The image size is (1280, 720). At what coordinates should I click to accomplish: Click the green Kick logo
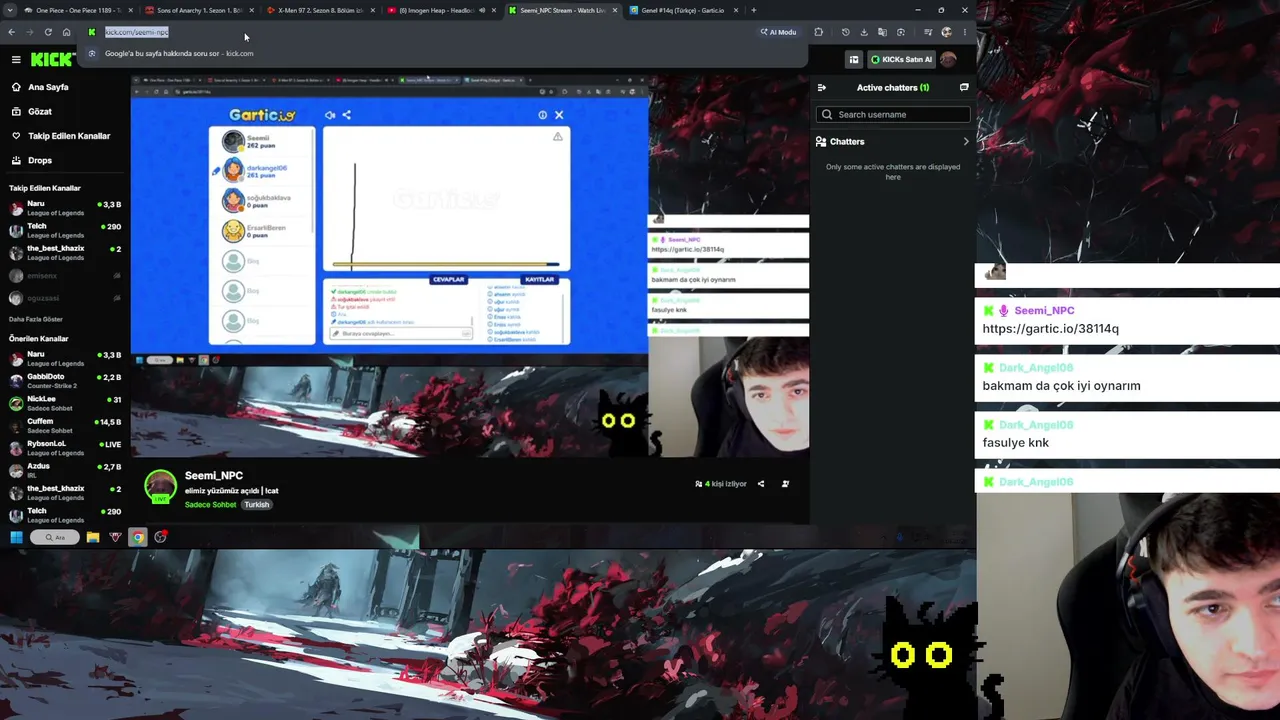[51, 59]
